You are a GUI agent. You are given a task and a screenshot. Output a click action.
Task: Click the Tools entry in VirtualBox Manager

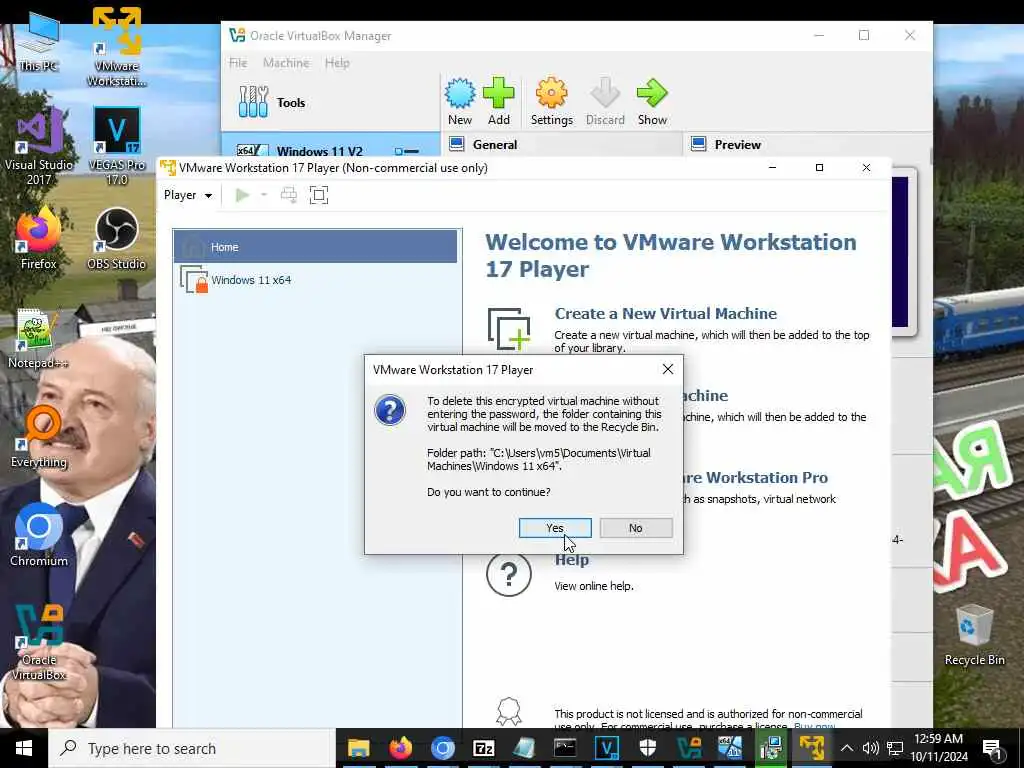pos(331,103)
